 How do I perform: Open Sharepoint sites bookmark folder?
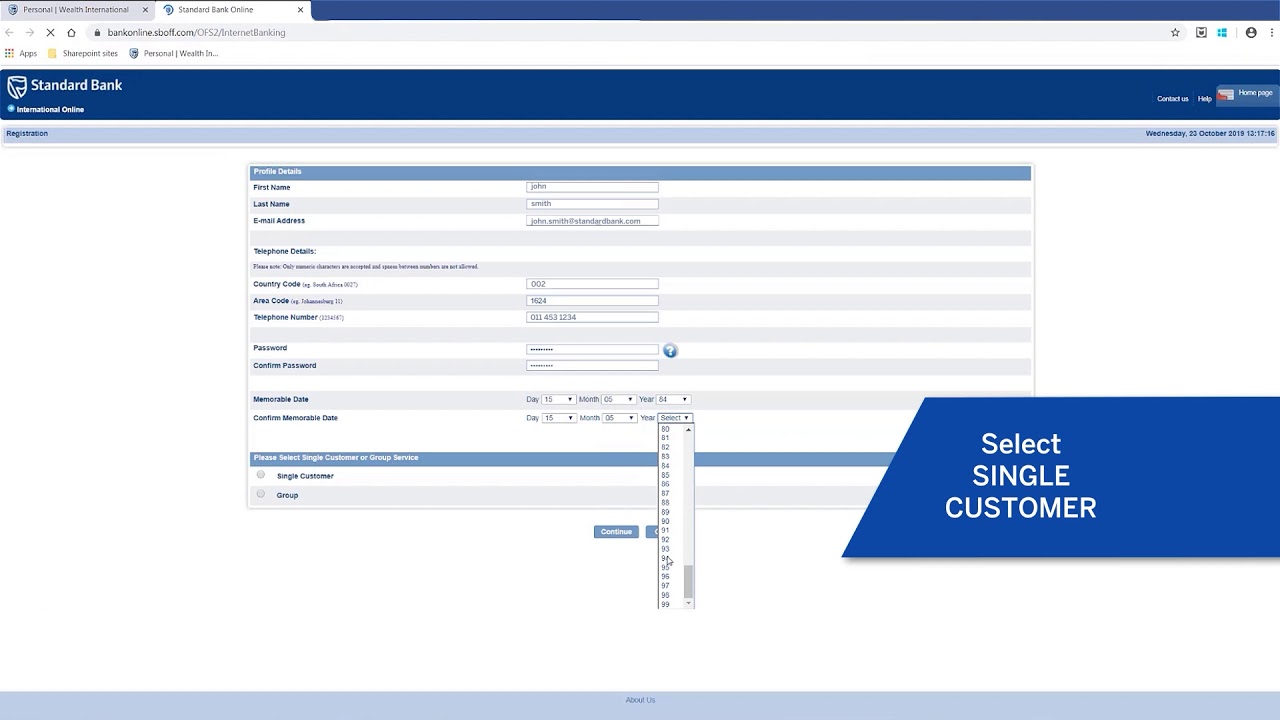point(83,53)
